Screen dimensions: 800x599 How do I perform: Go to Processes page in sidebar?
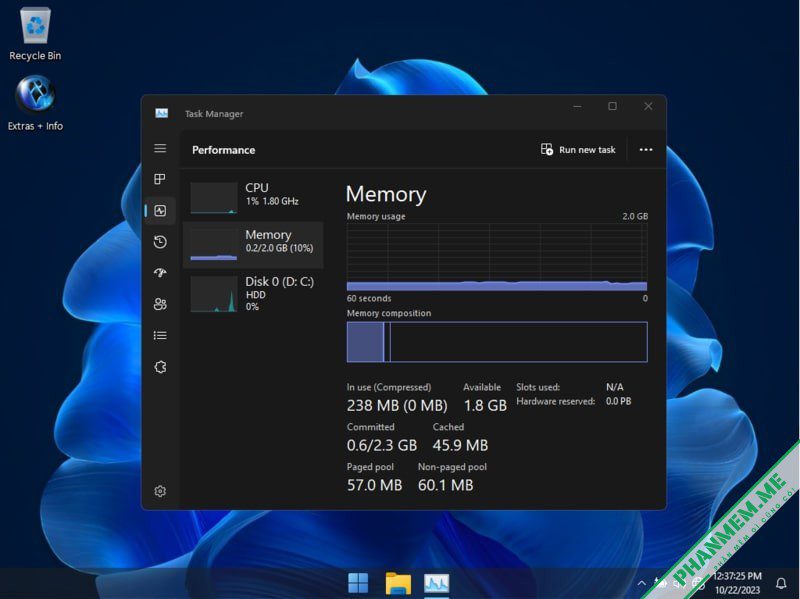pos(160,179)
